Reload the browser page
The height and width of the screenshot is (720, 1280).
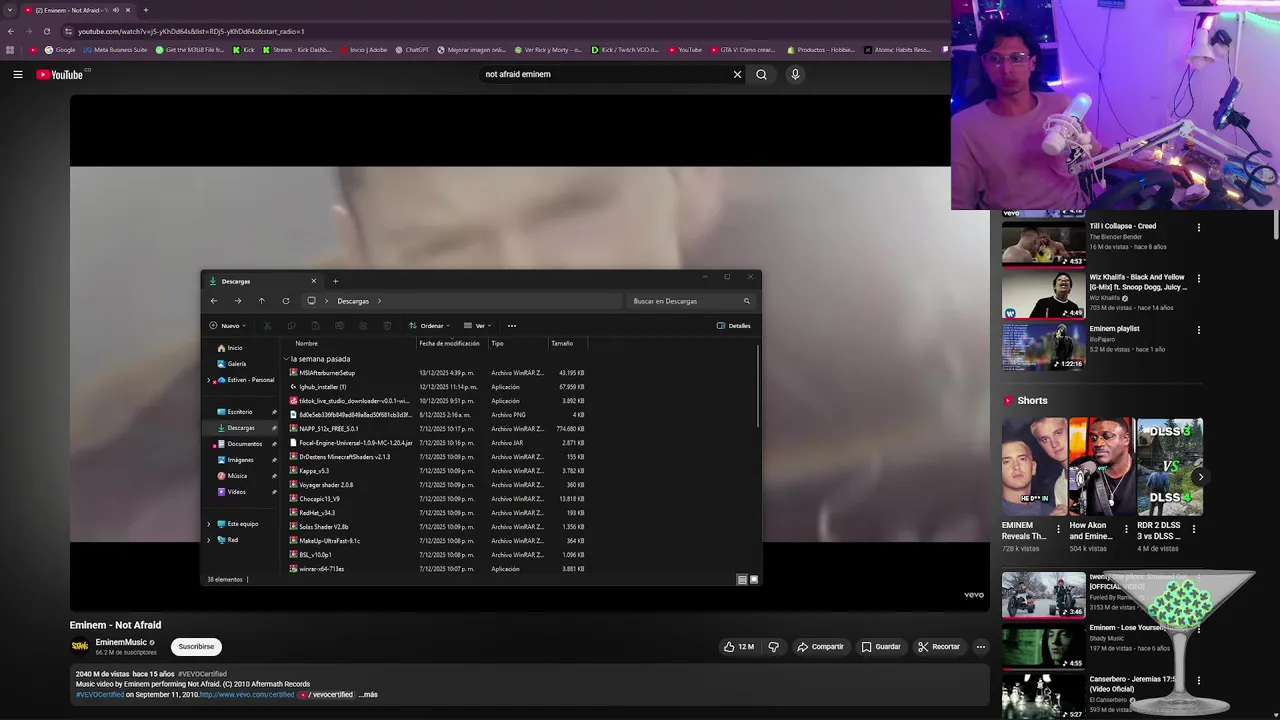pyautogui.click(x=46, y=31)
